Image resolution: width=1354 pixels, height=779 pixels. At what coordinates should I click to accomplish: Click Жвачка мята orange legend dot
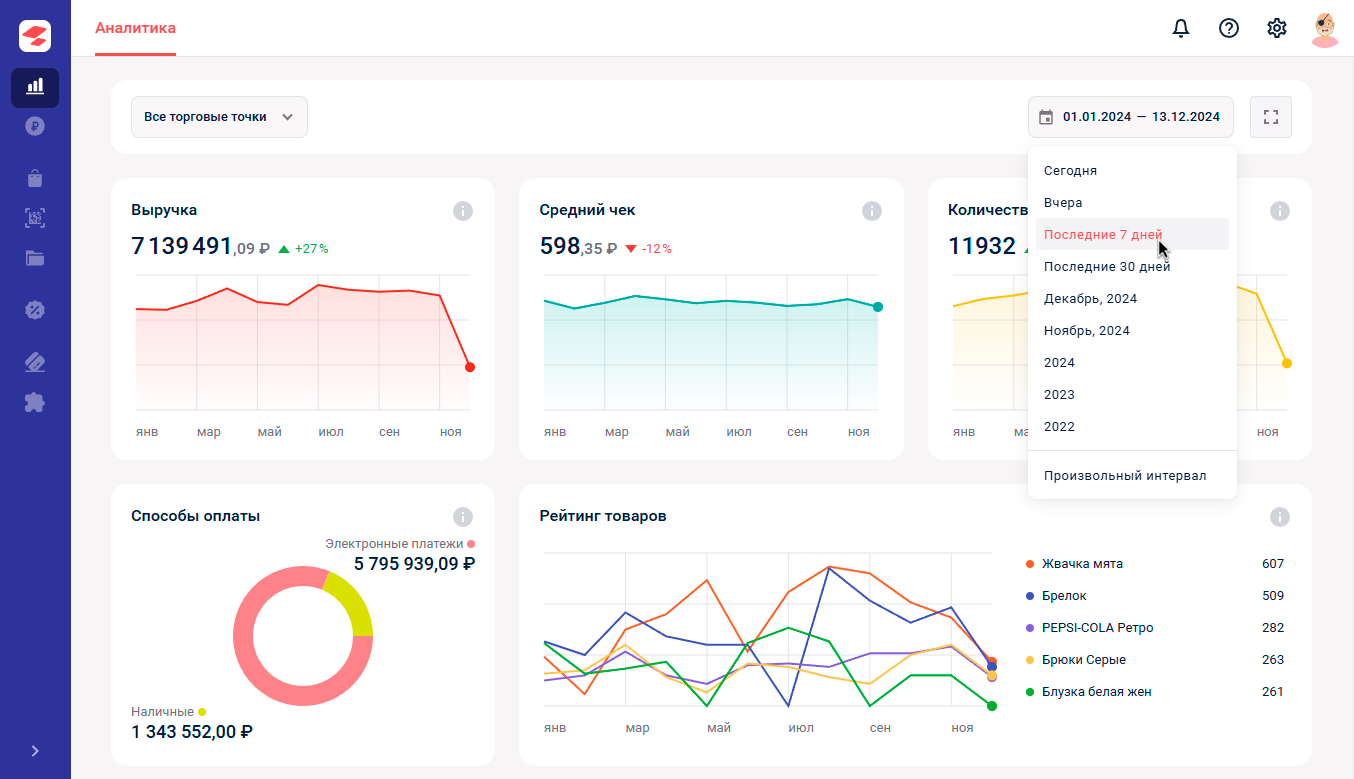coord(1030,564)
